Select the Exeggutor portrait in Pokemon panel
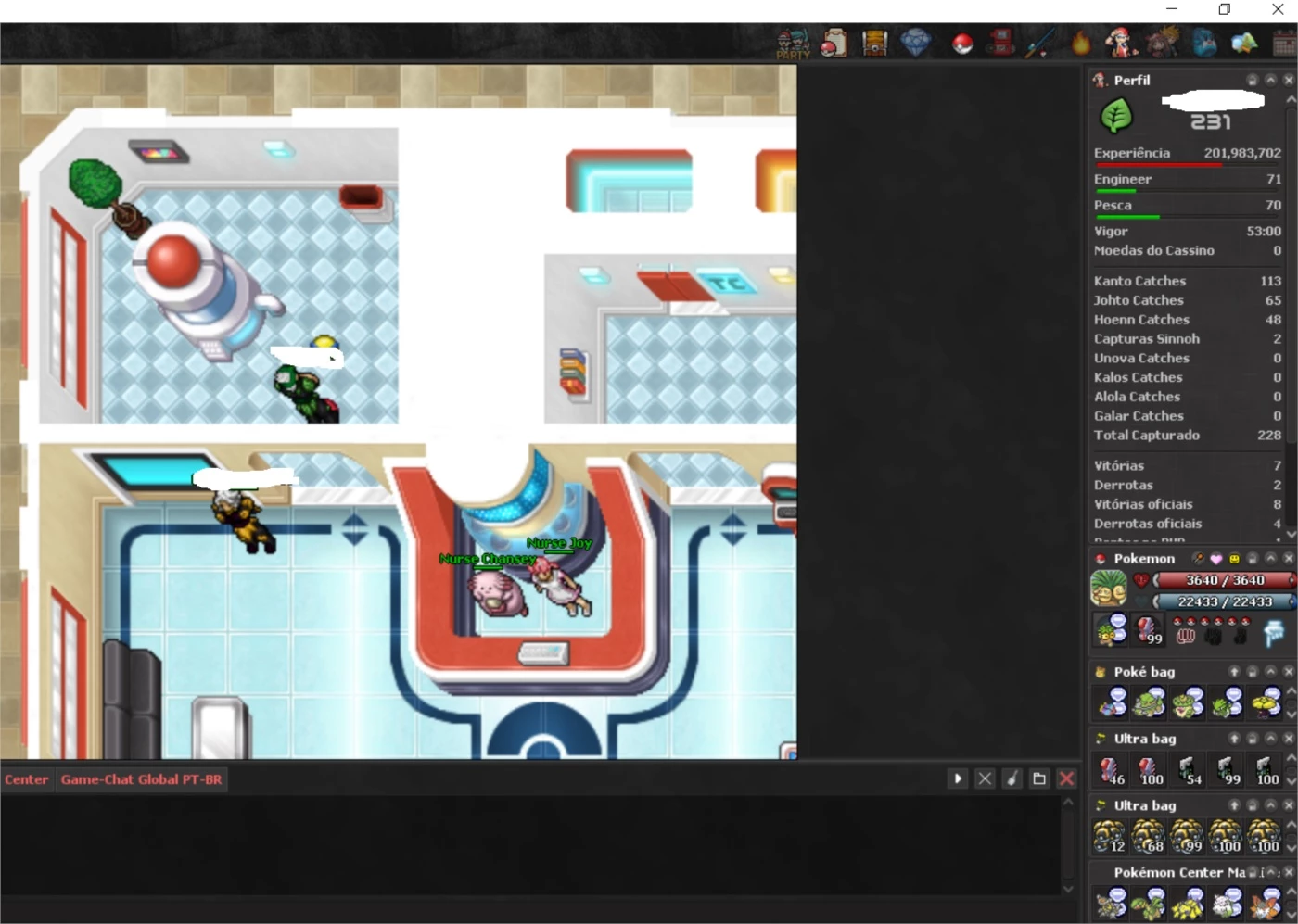Image resolution: width=1298 pixels, height=924 pixels. 1109,589
